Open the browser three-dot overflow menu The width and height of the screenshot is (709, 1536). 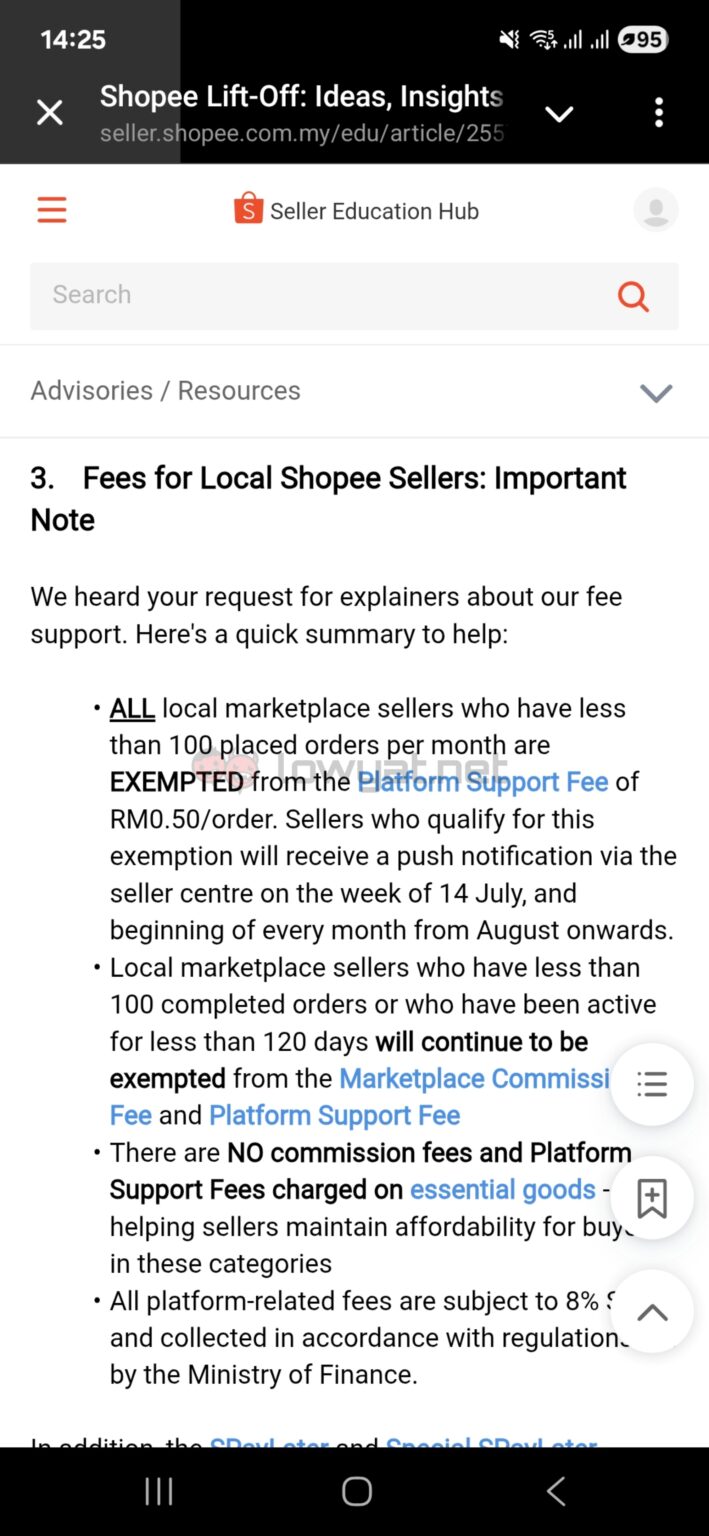[659, 112]
